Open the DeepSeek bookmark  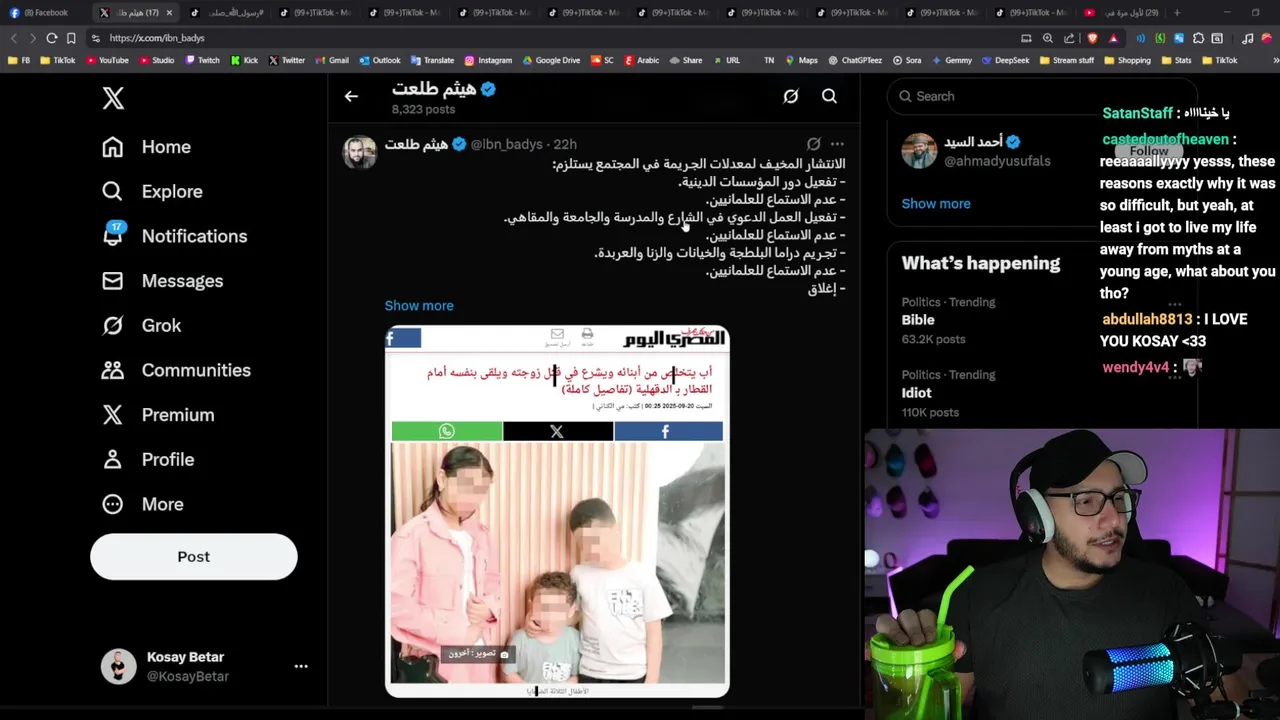click(1005, 60)
